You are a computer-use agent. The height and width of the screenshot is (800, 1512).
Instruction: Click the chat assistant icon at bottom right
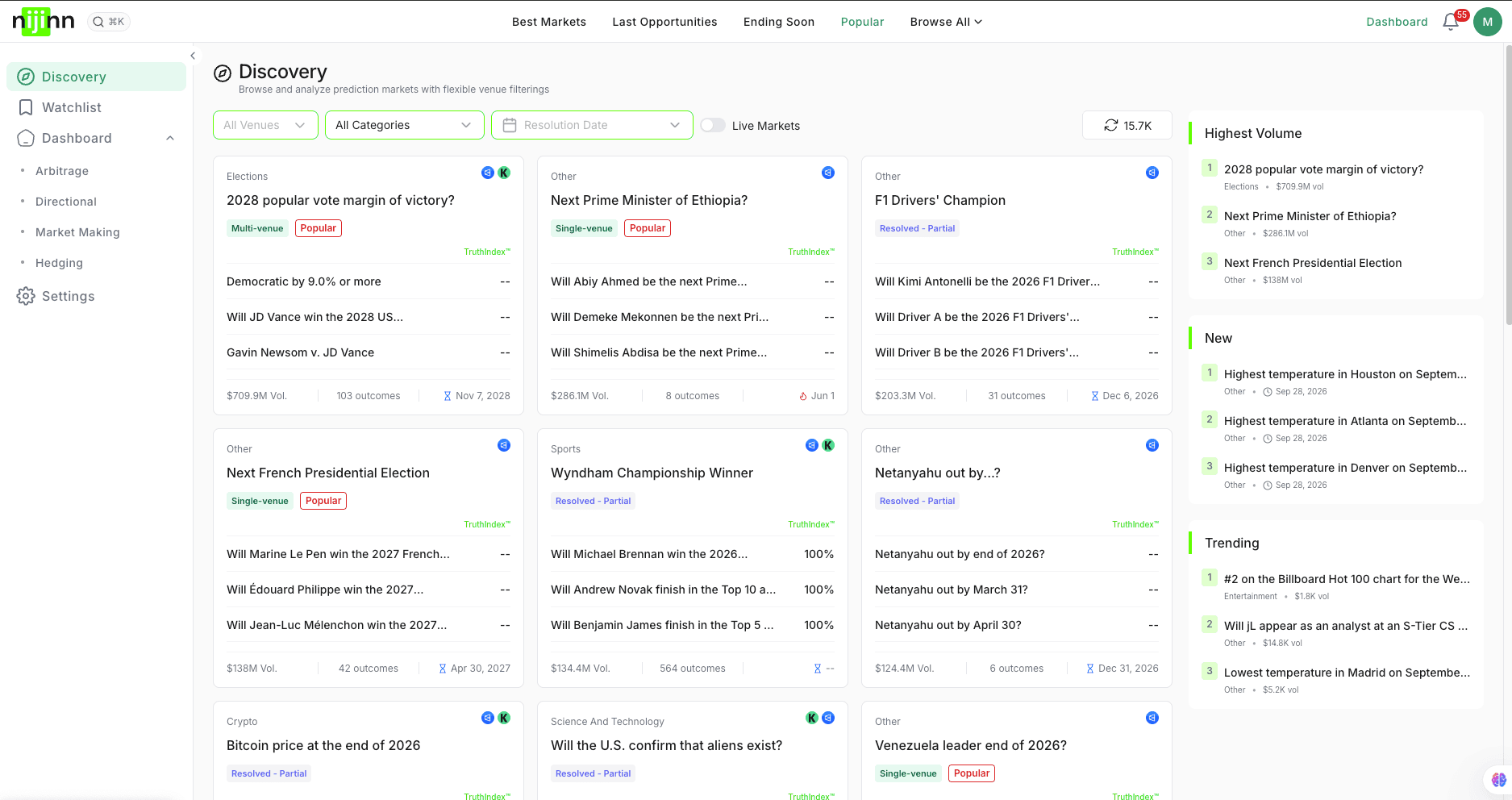click(1499, 780)
